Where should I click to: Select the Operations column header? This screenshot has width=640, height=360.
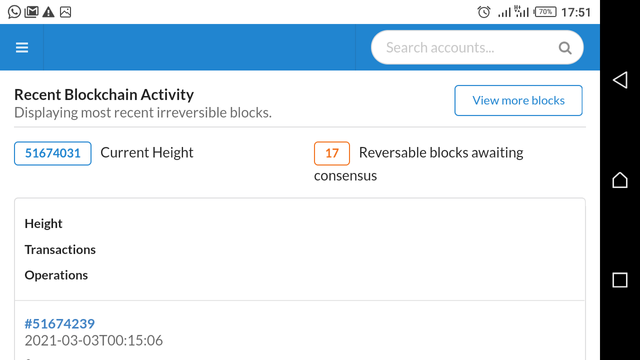[56, 275]
